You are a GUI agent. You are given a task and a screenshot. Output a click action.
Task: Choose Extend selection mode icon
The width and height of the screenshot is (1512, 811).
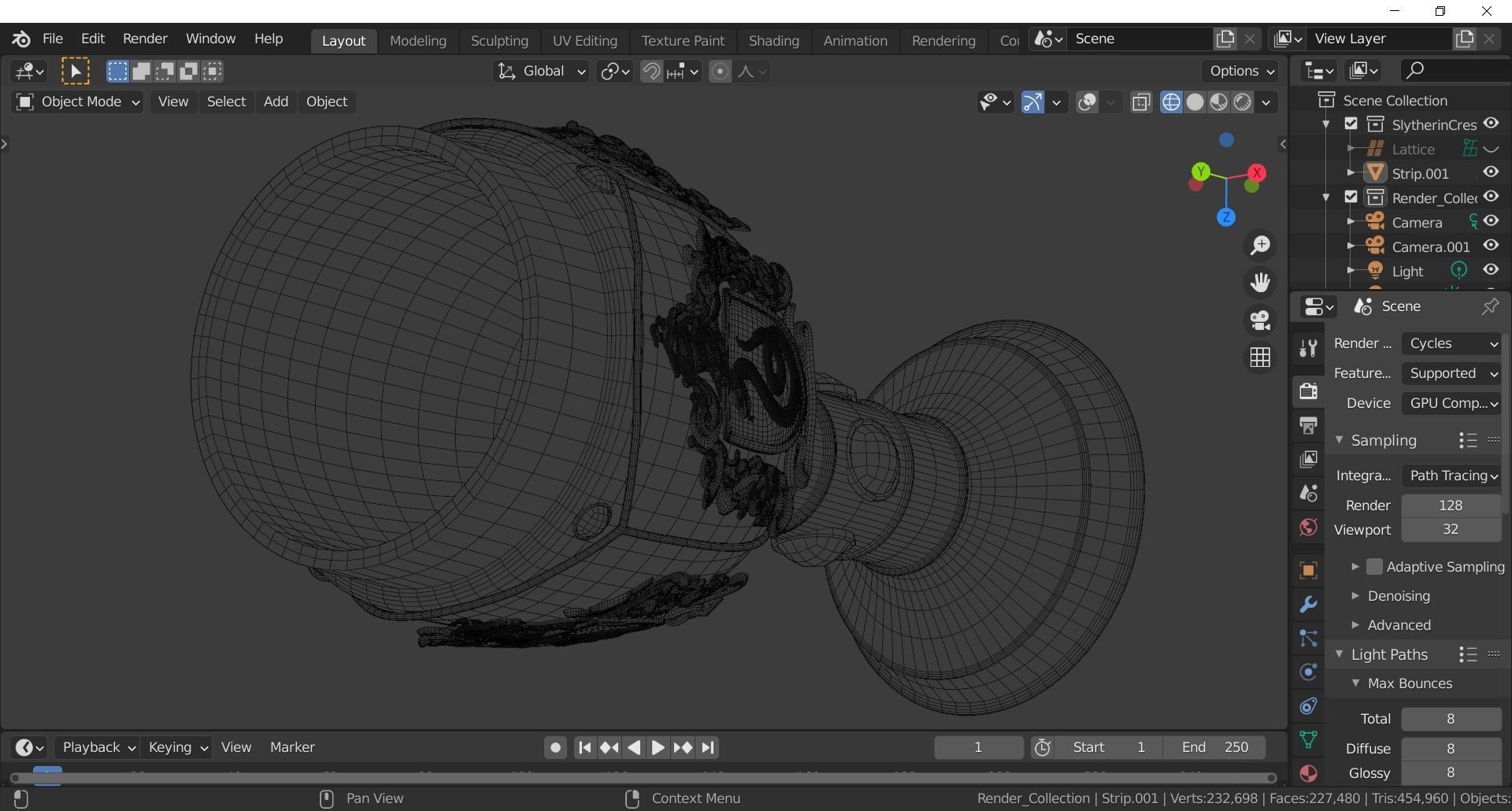141,72
